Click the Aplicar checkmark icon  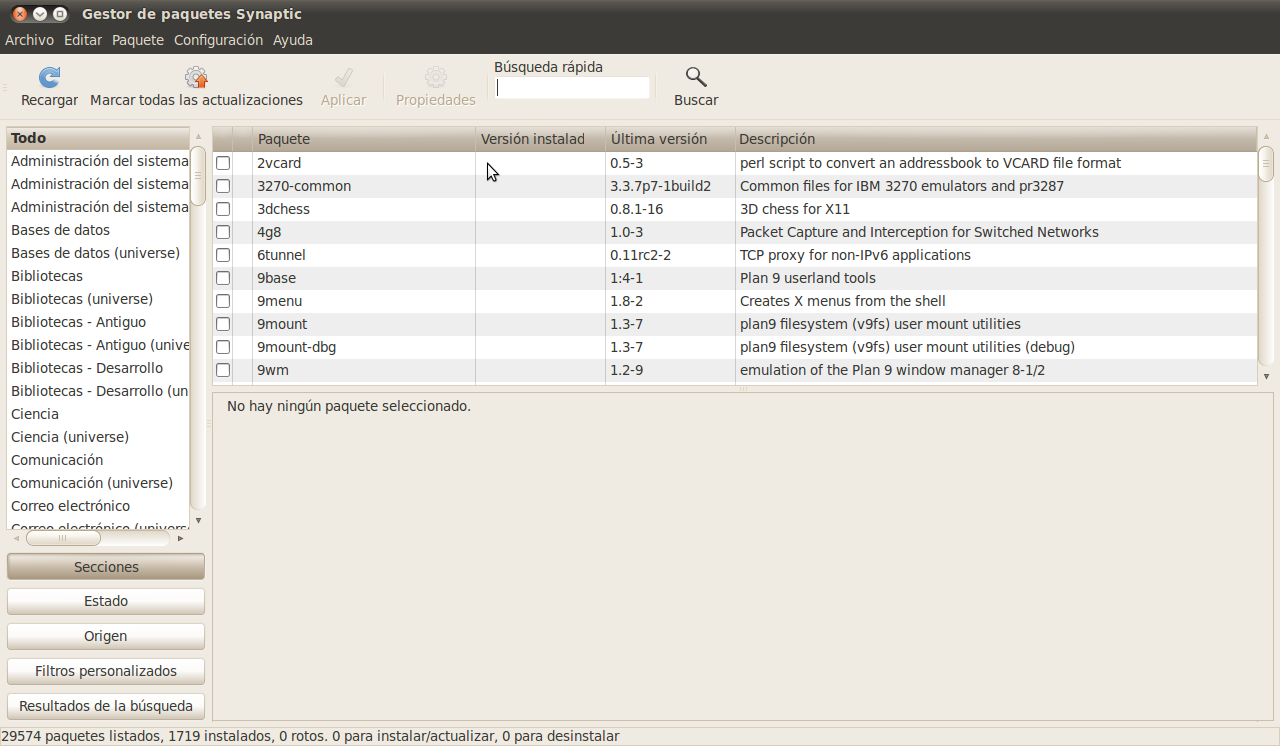point(343,77)
